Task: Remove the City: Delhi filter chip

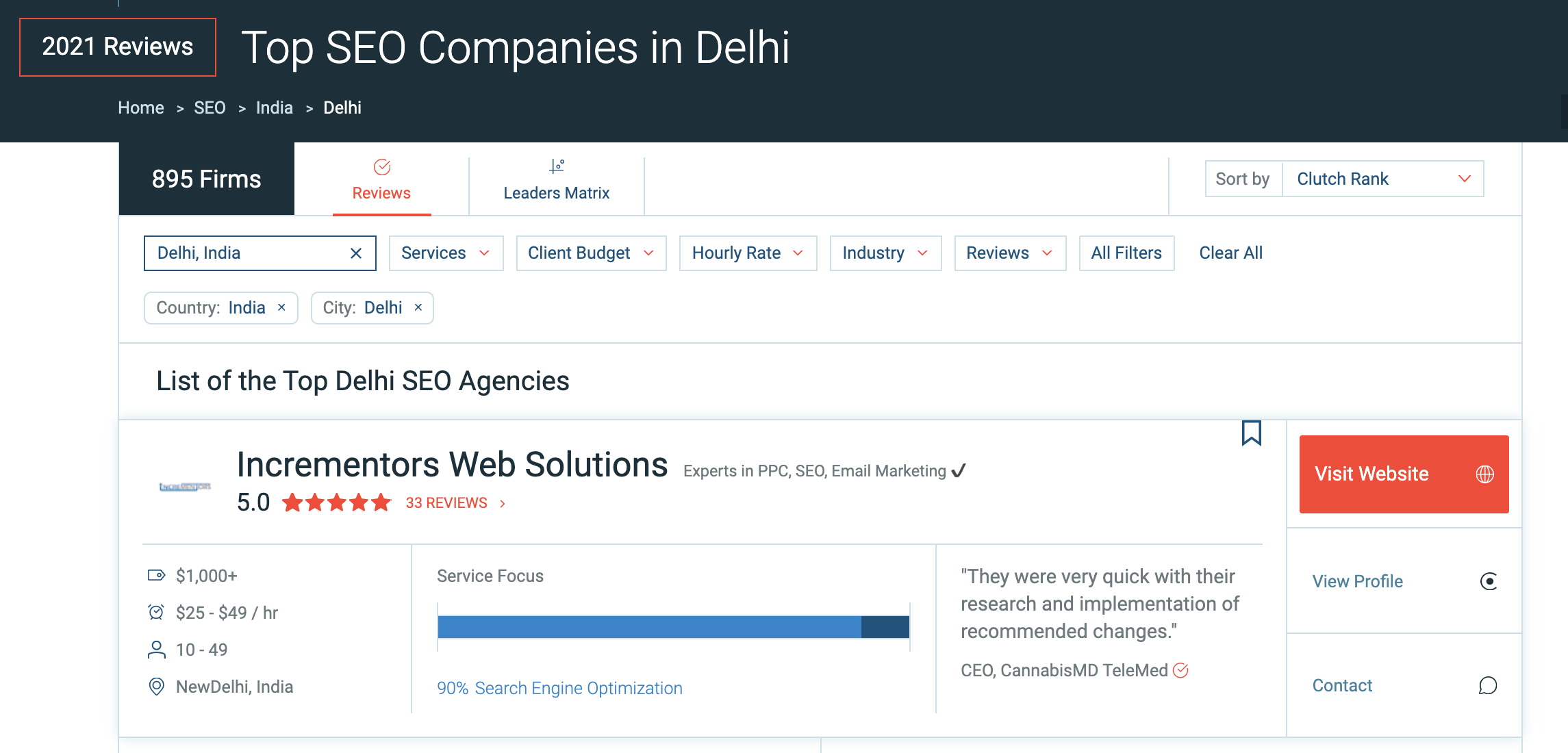Action: pos(418,307)
